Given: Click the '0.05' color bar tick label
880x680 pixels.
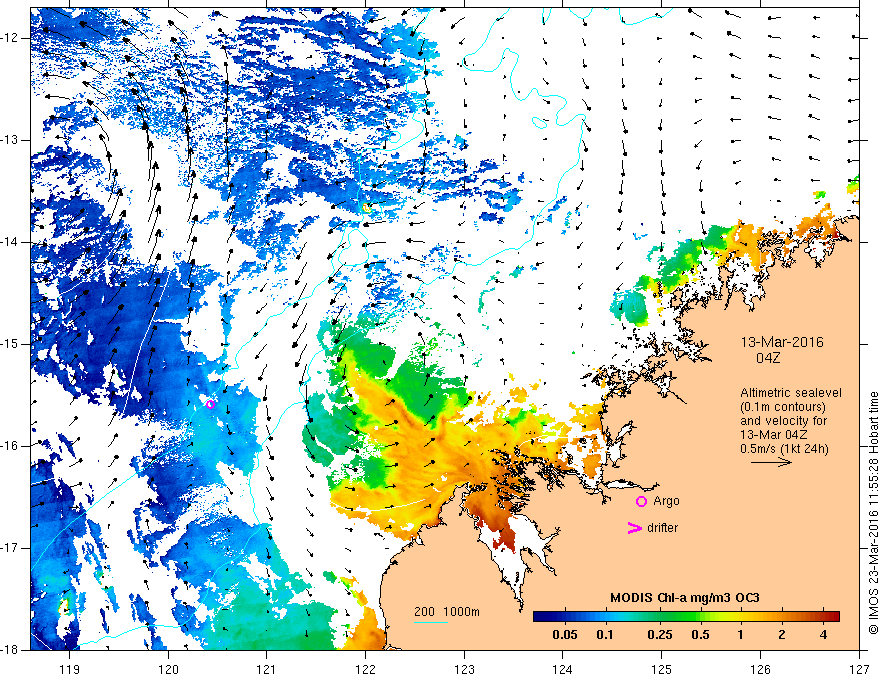Looking at the screenshot, I should click(565, 635).
